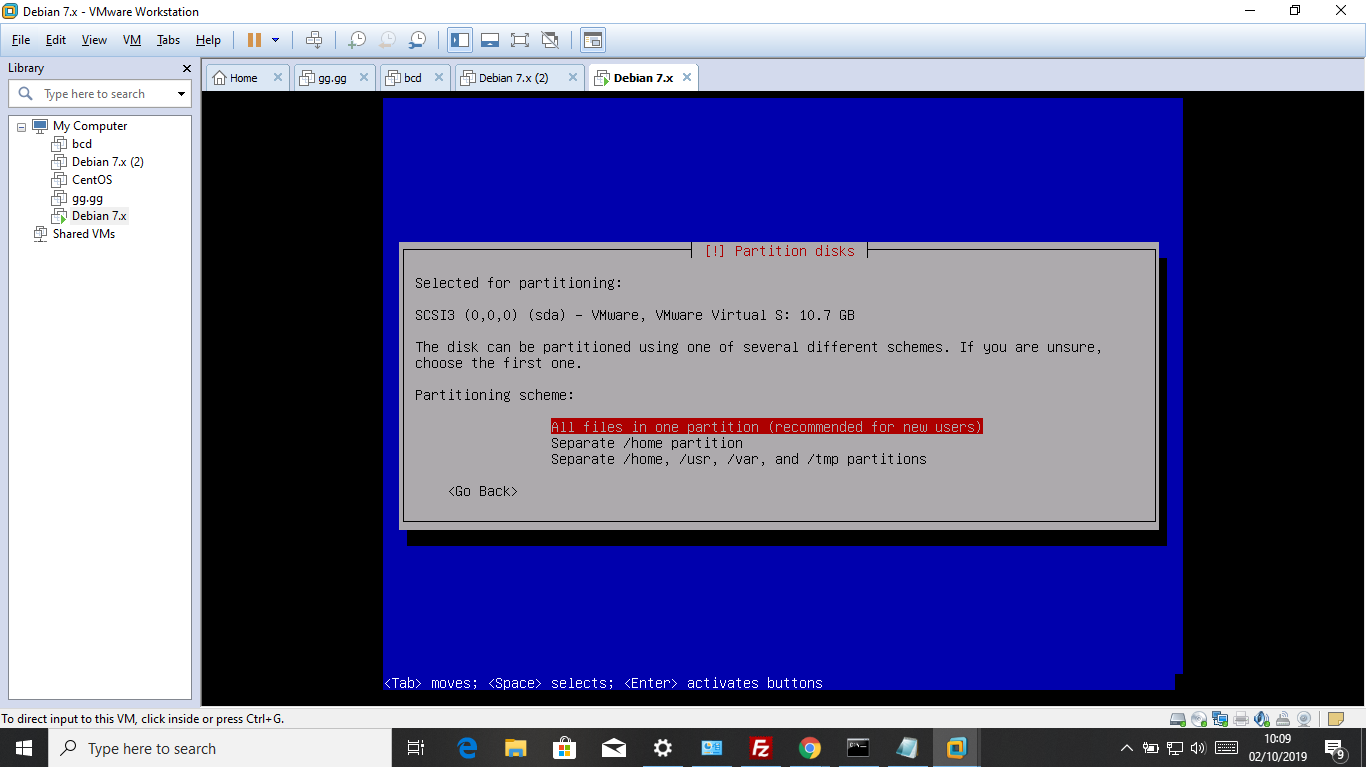1366x767 pixels.
Task: Toggle the thumbnail bar view button
Action: click(x=490, y=40)
